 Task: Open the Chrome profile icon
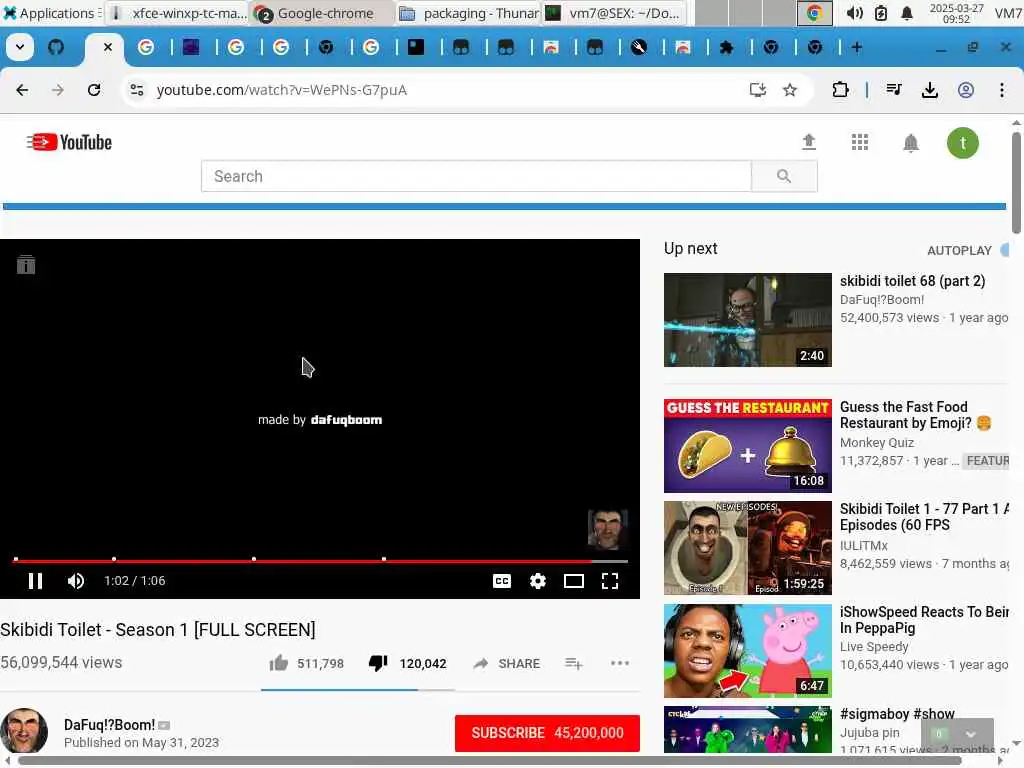(966, 90)
